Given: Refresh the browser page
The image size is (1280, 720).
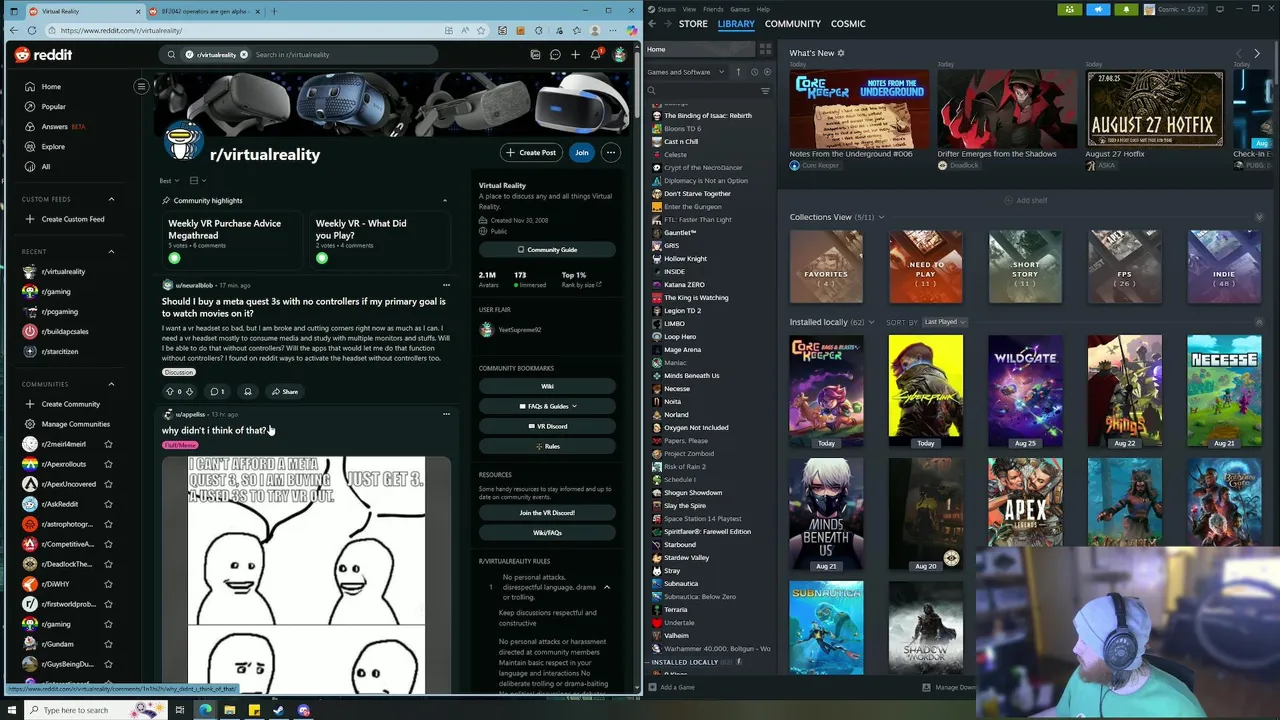Looking at the screenshot, I should click(x=32, y=31).
